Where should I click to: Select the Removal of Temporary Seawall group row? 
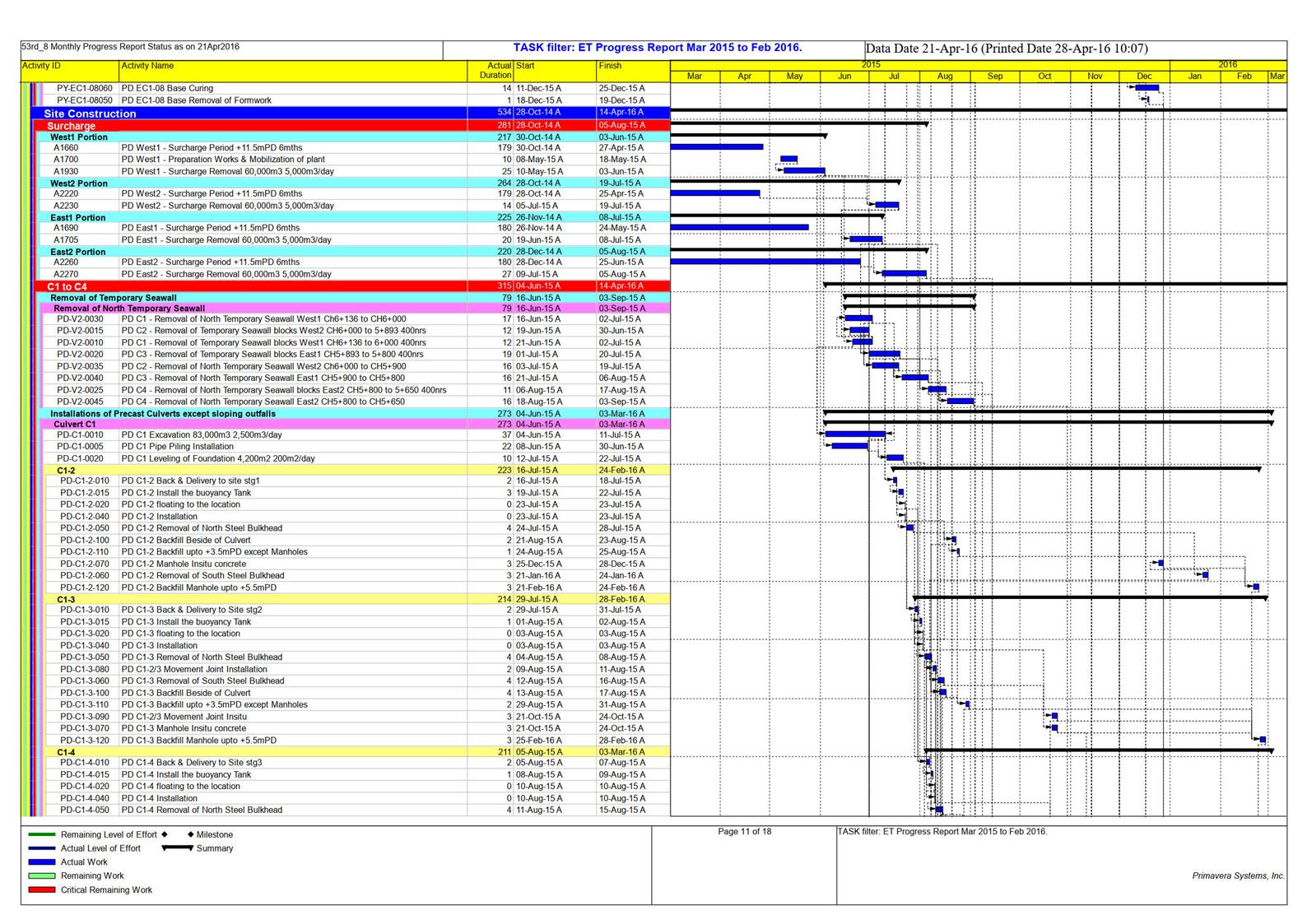point(356,298)
